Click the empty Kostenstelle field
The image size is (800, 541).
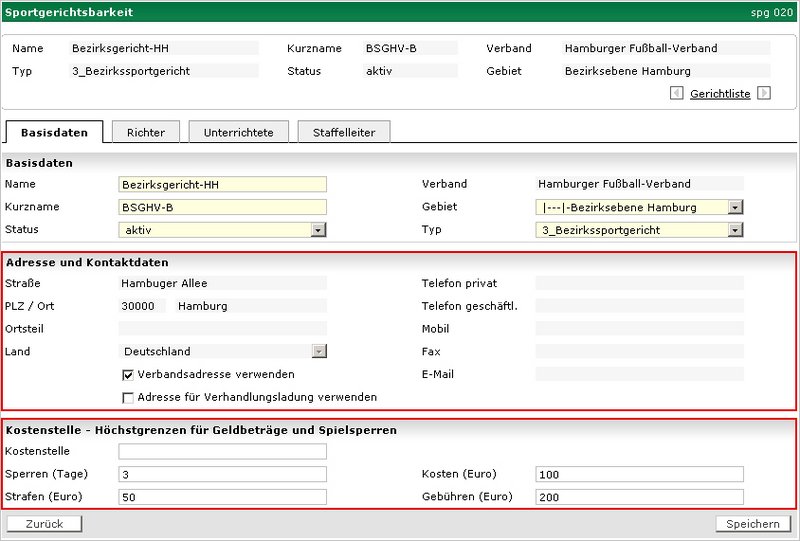click(x=222, y=452)
